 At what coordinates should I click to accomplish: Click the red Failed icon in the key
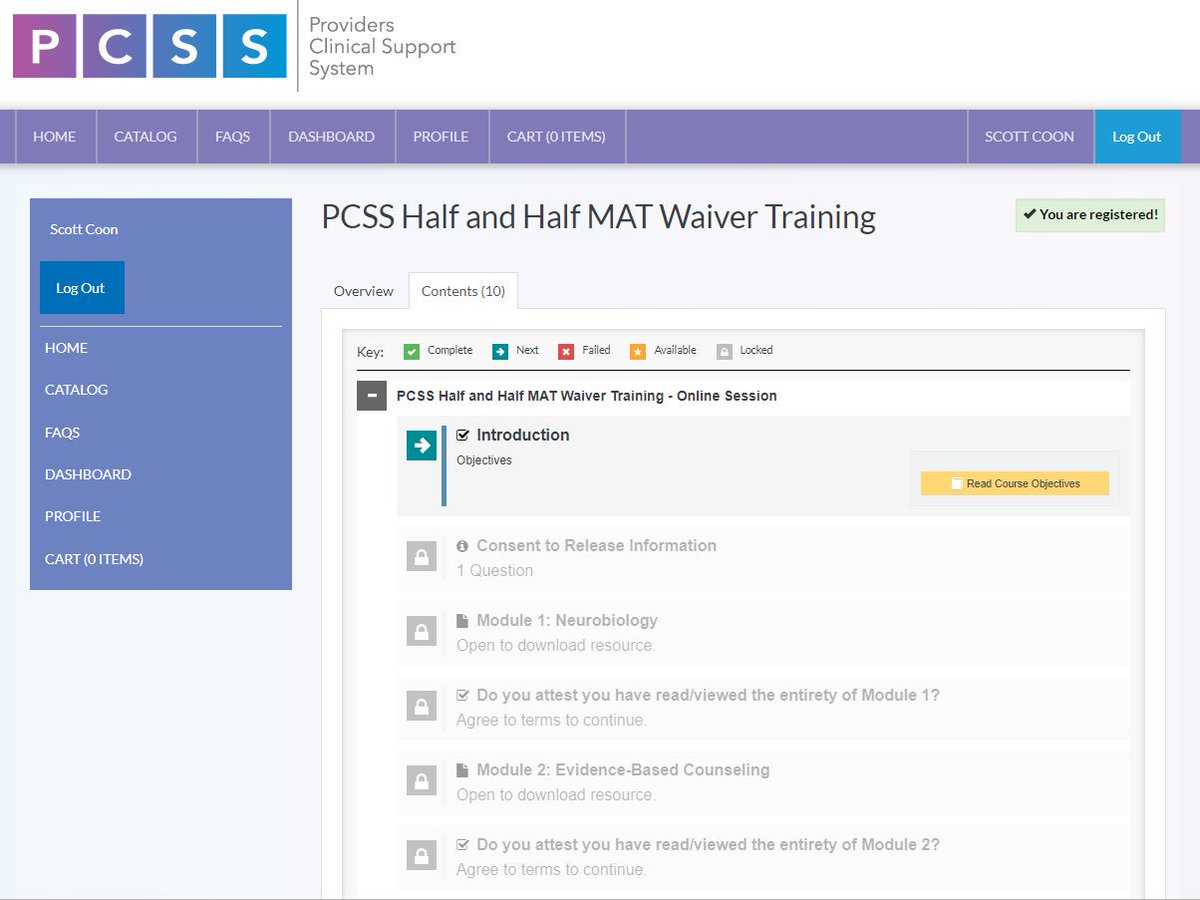point(566,351)
